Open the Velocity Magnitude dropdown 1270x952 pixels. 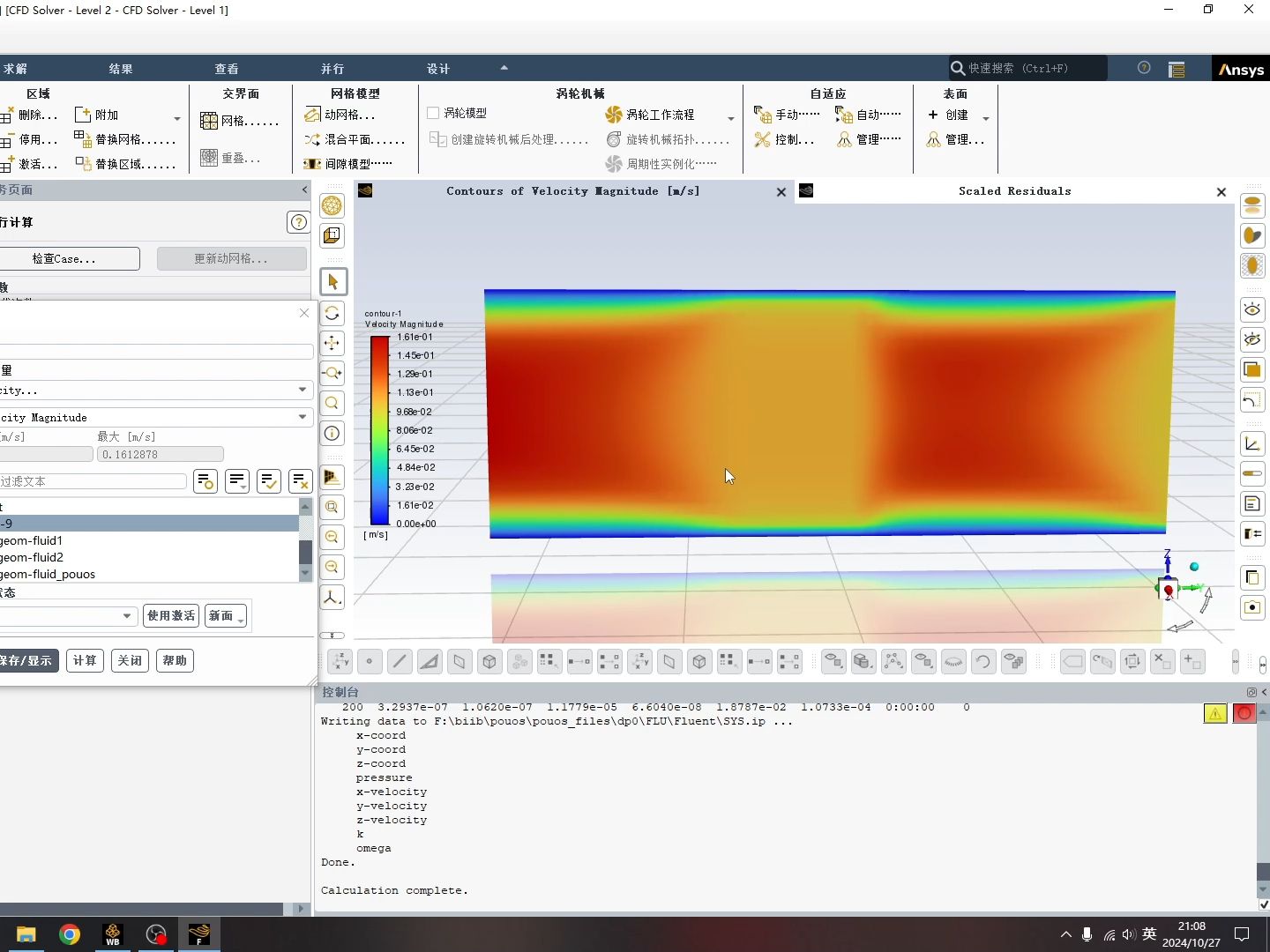click(303, 417)
